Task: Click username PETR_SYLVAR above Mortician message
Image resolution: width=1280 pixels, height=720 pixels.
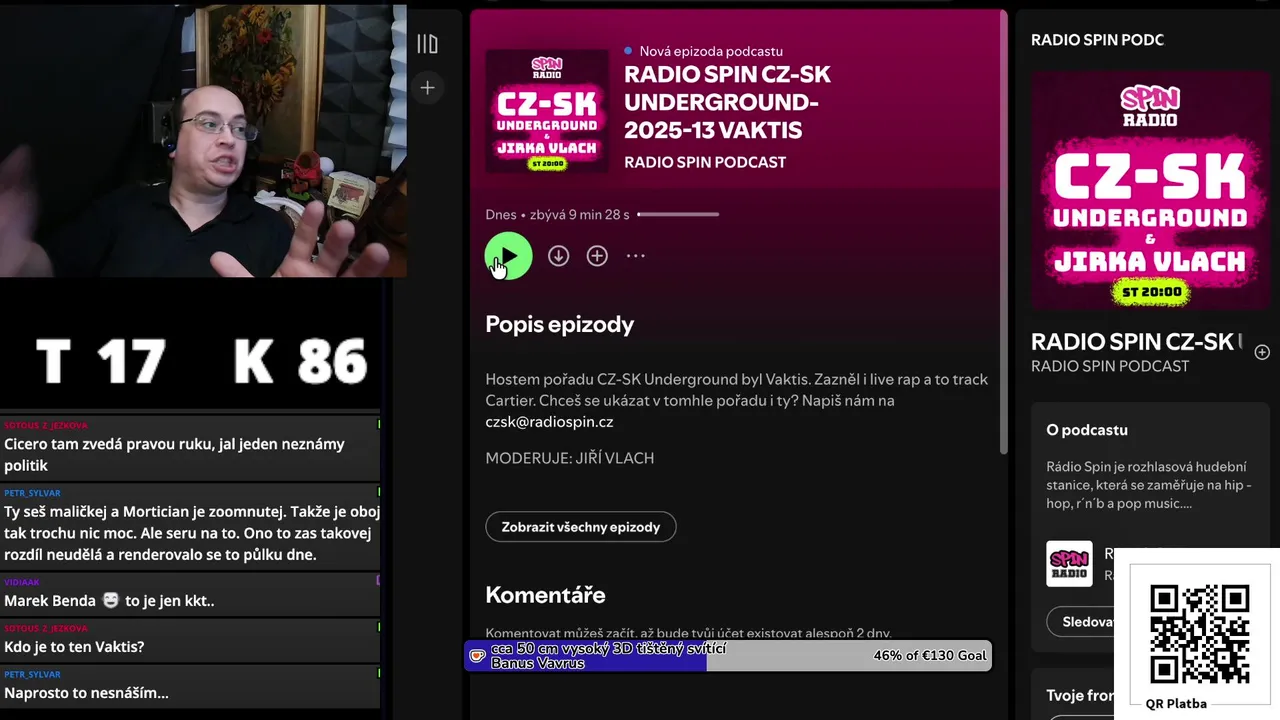Action: [32, 493]
